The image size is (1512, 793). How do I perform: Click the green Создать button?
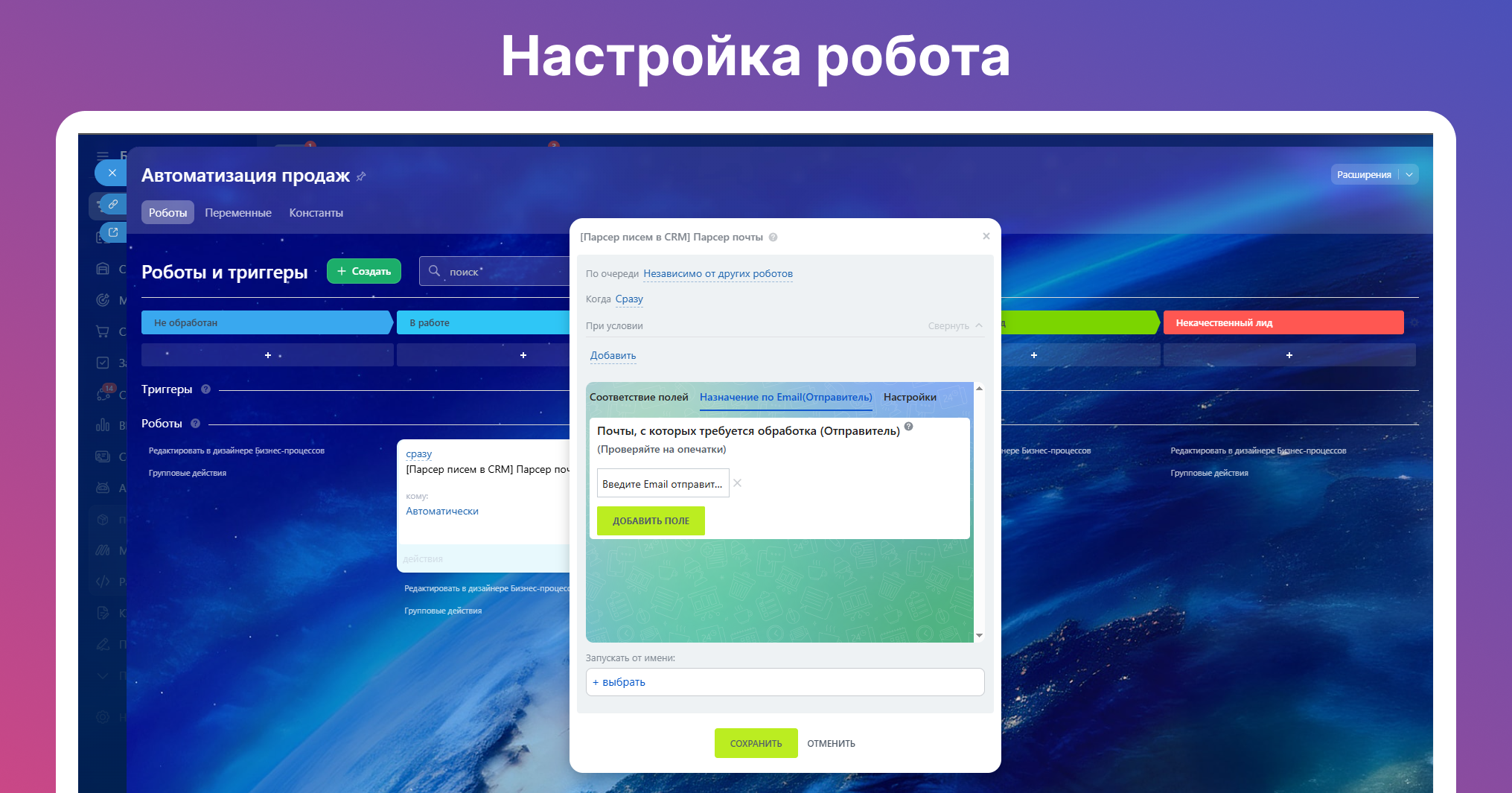pos(364,271)
